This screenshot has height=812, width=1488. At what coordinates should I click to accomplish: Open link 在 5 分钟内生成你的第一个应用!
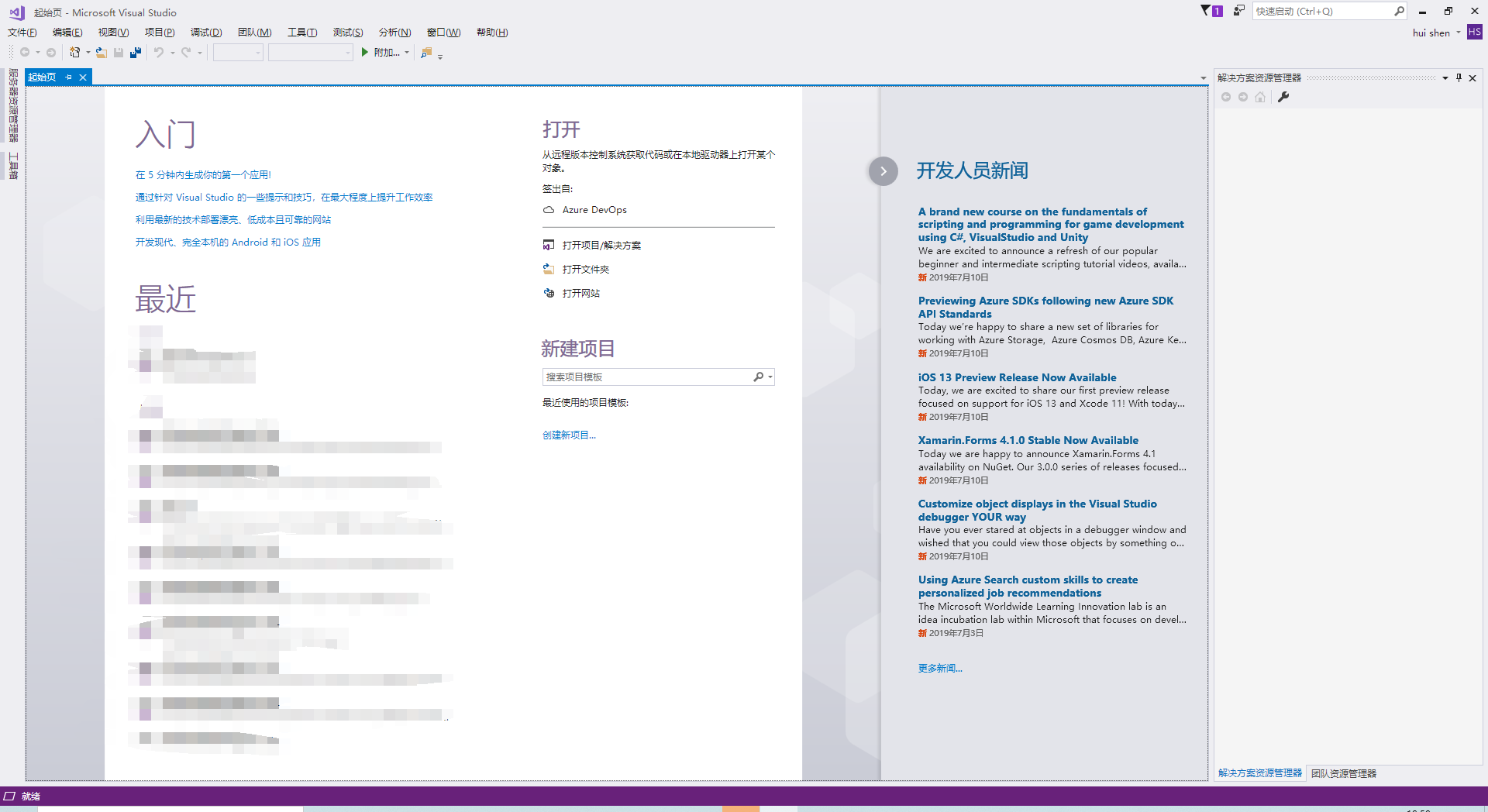click(204, 175)
